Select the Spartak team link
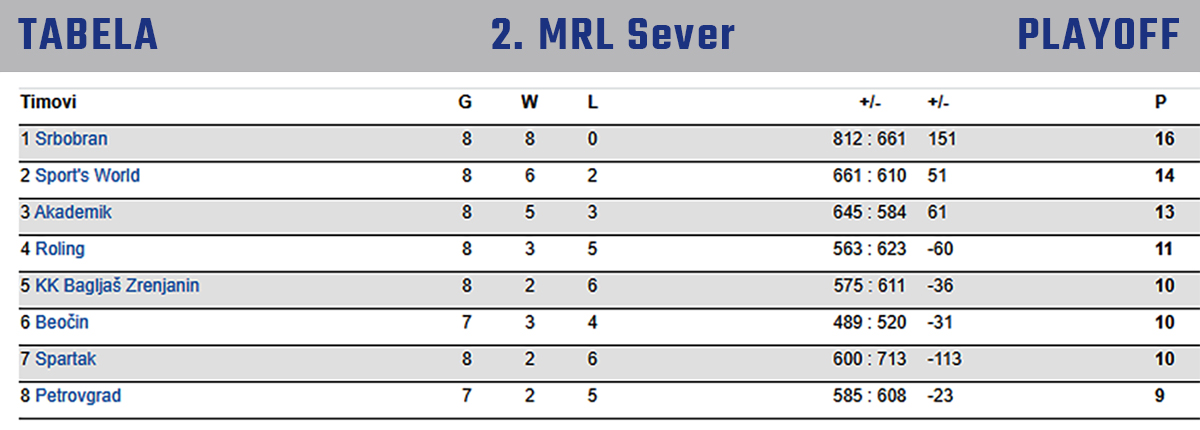 tap(66, 359)
